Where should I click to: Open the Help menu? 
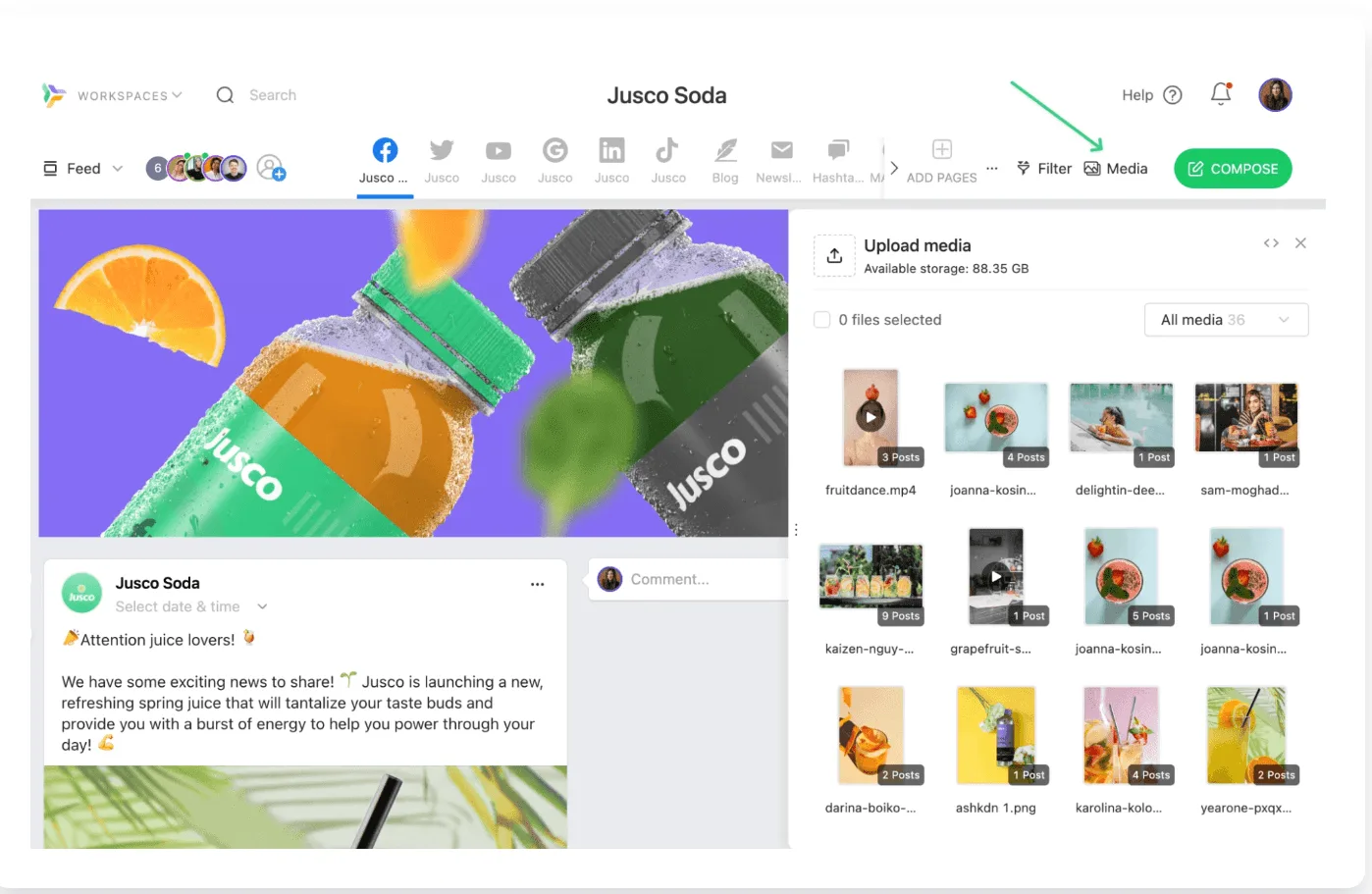pyautogui.click(x=1152, y=95)
